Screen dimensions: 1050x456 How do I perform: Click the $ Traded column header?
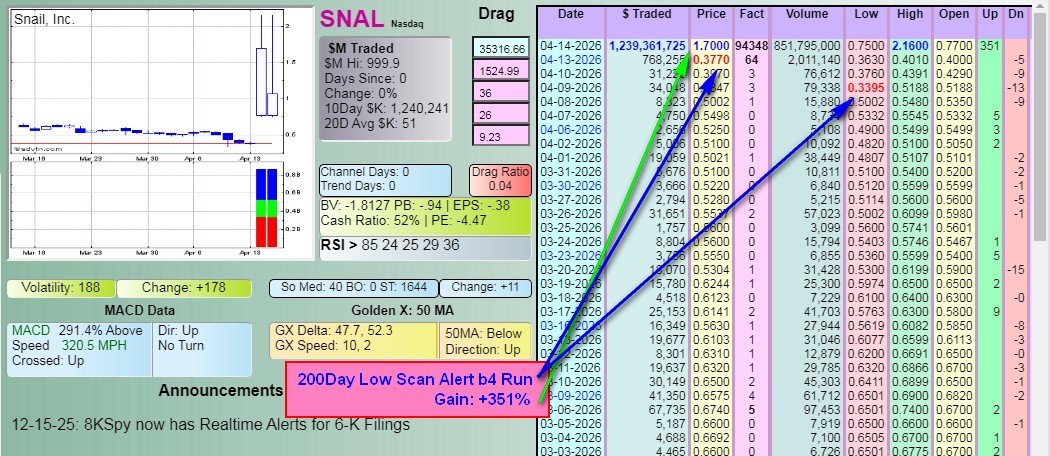648,14
